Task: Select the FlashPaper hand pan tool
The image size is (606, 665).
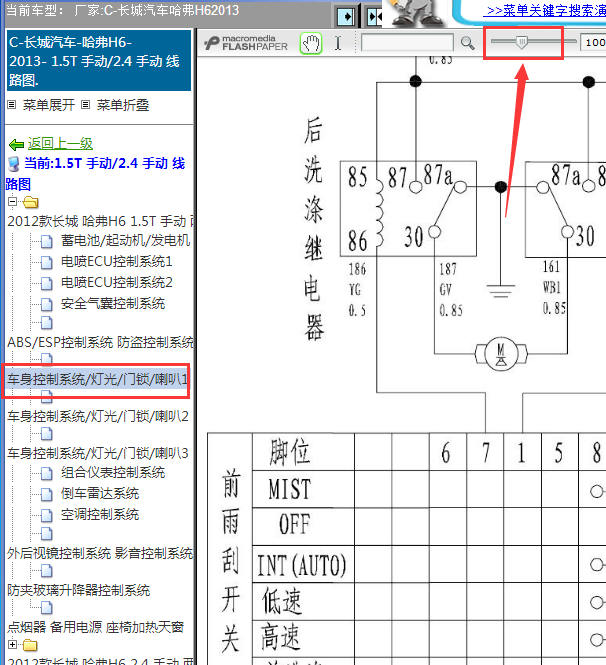Action: [311, 43]
